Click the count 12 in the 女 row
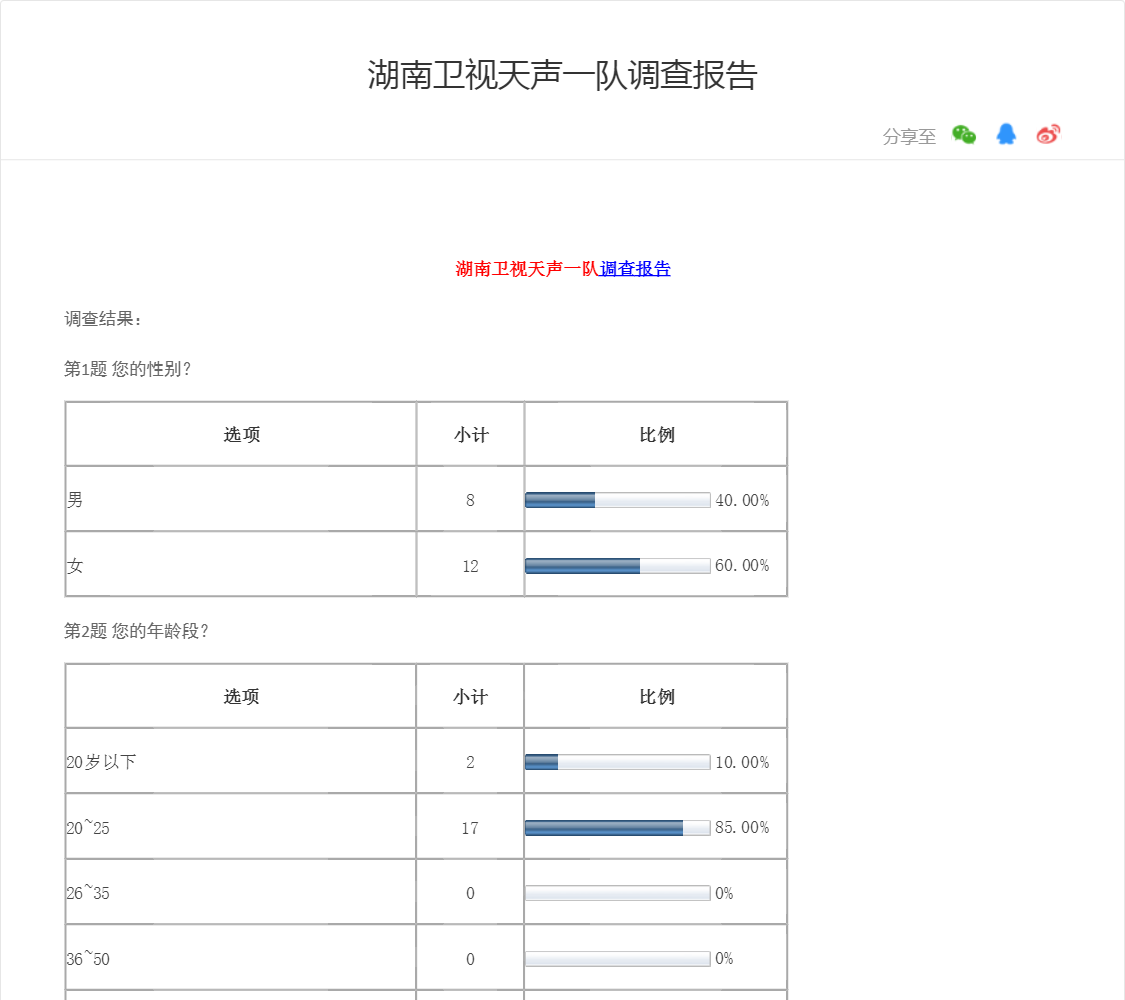 point(470,566)
